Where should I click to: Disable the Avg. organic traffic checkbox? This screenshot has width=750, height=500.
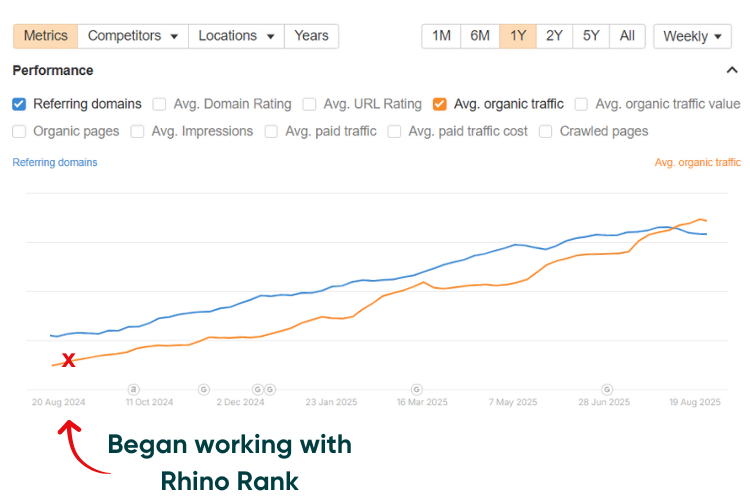[440, 104]
